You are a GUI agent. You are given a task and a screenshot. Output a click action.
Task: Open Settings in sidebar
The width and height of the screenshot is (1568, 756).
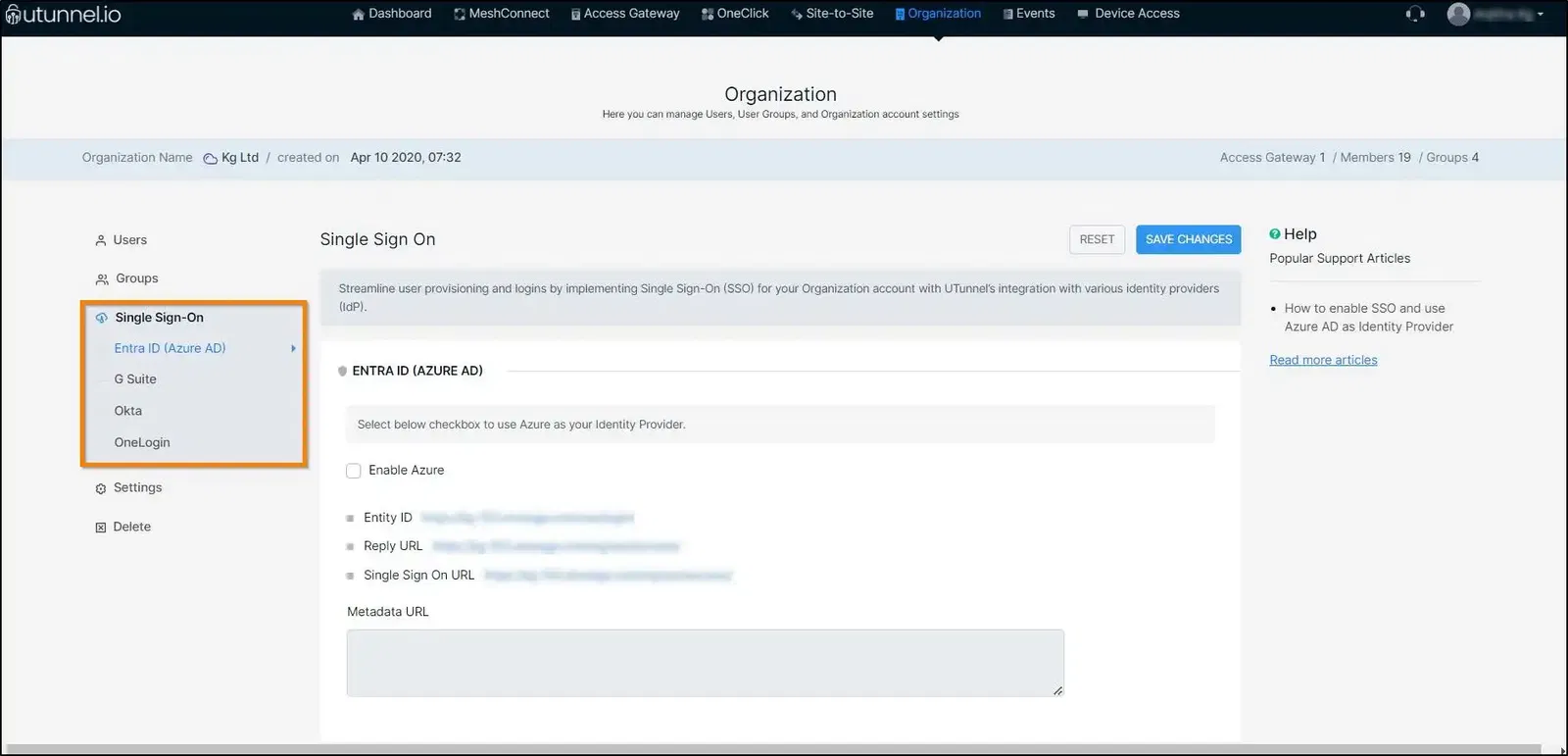pos(138,487)
